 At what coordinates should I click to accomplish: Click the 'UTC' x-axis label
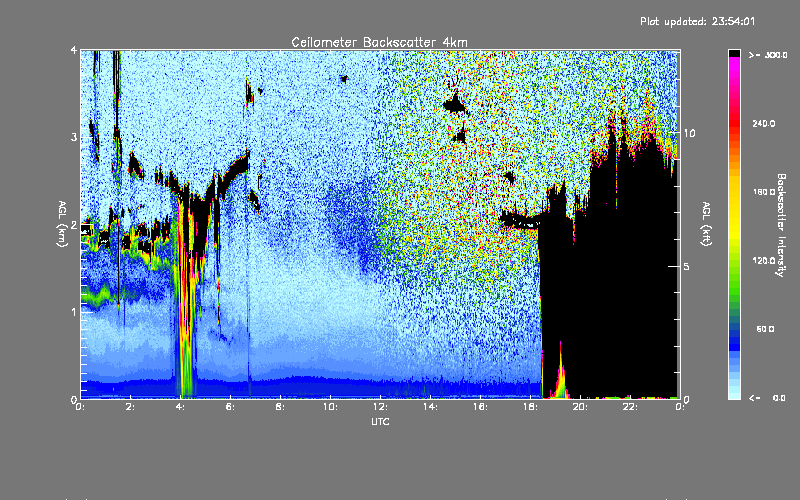(x=380, y=421)
